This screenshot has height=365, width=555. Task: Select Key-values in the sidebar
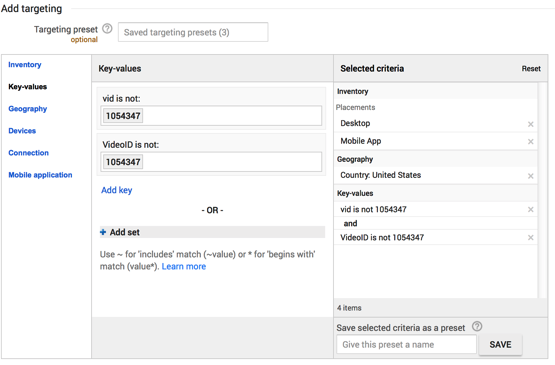[x=28, y=87]
